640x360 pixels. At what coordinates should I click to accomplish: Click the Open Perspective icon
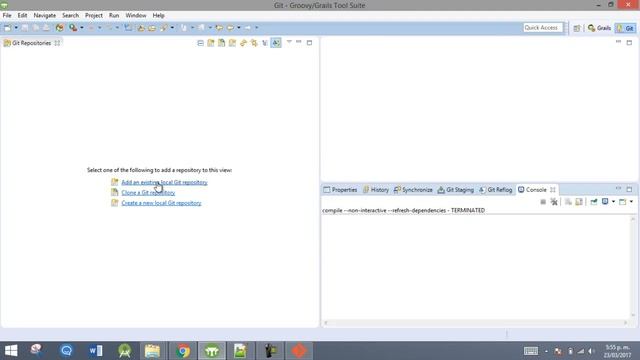576,28
